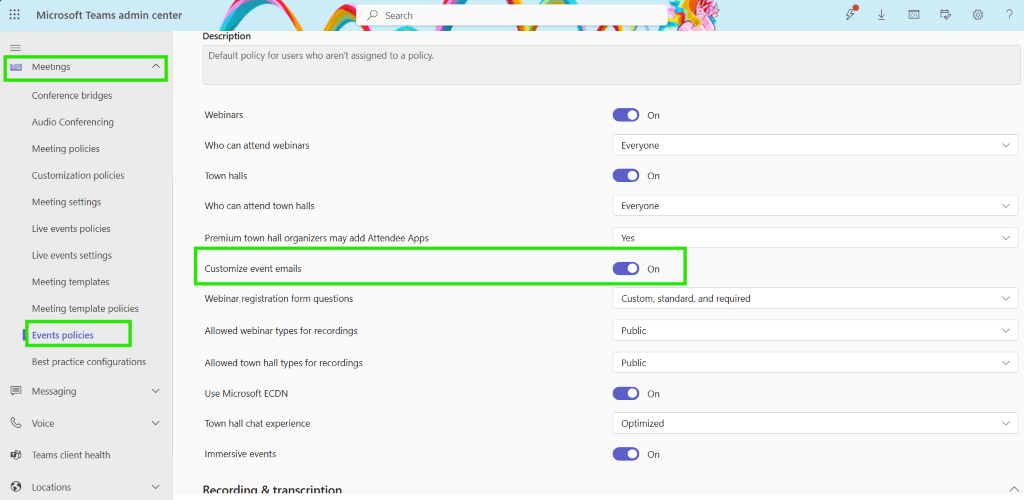Open the settings gear icon
Viewport: 1024px width, 500px height.
(978, 15)
